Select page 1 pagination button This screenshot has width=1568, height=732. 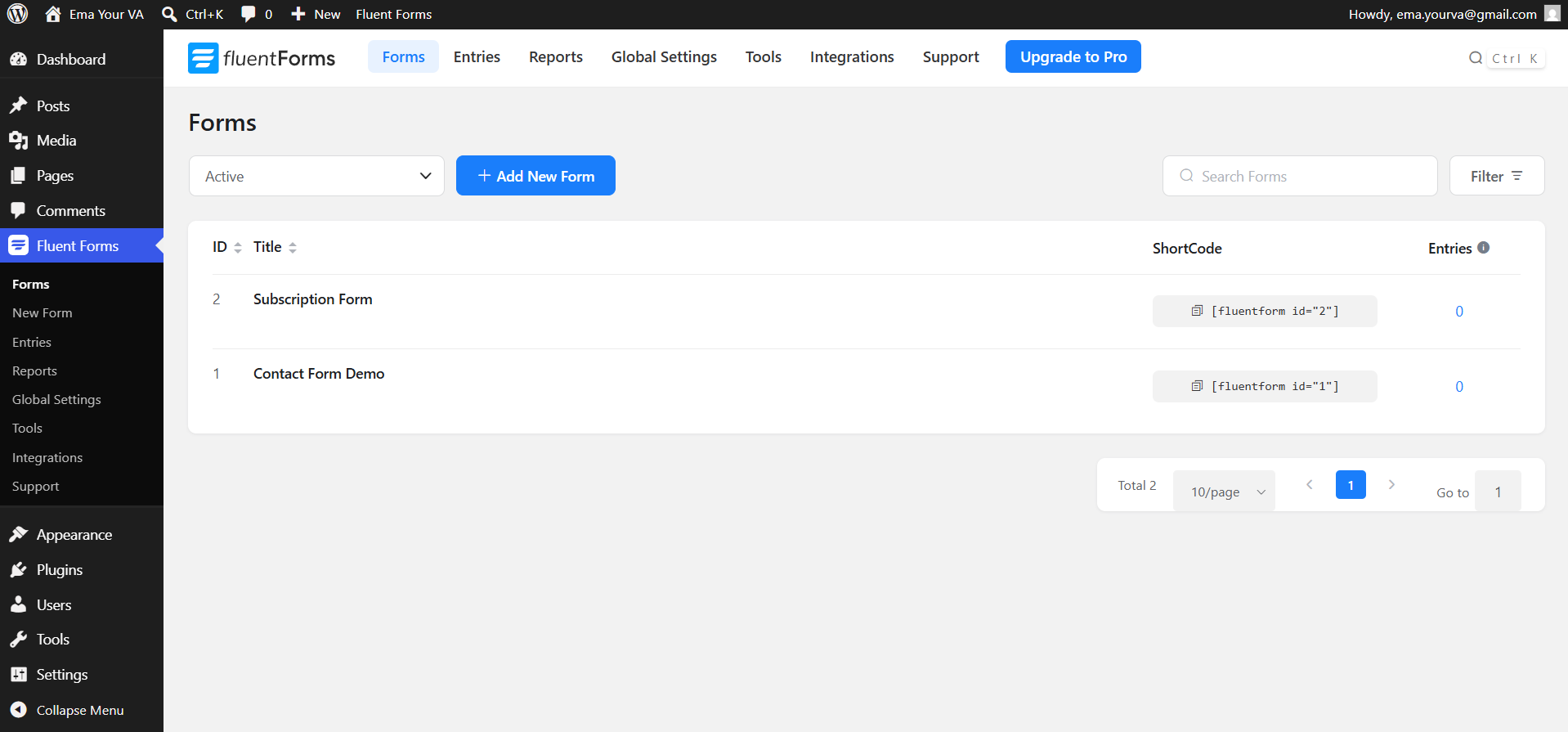(1351, 485)
